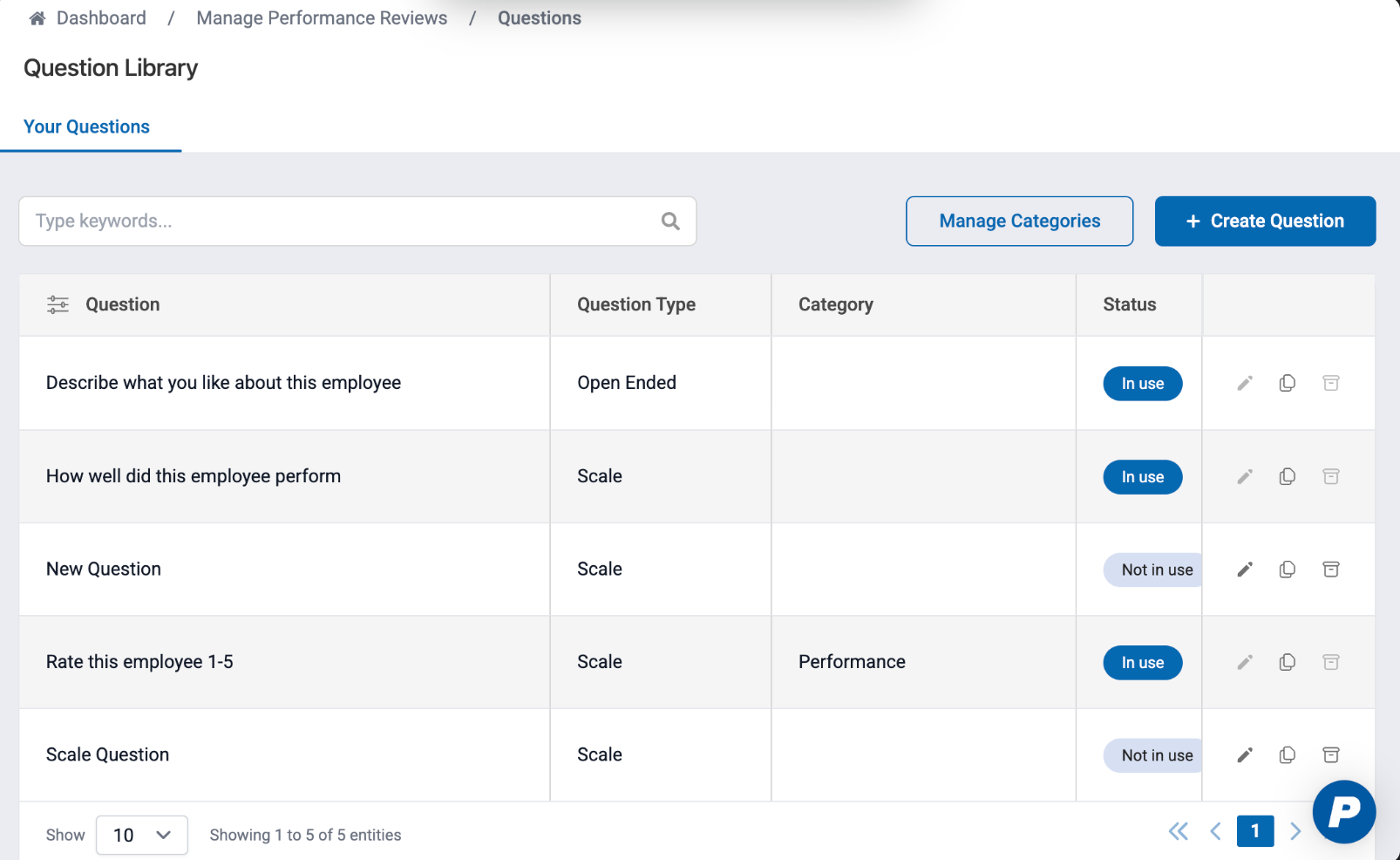Open the floating P help widget
Screen dimensions: 1400x860
point(1343,811)
